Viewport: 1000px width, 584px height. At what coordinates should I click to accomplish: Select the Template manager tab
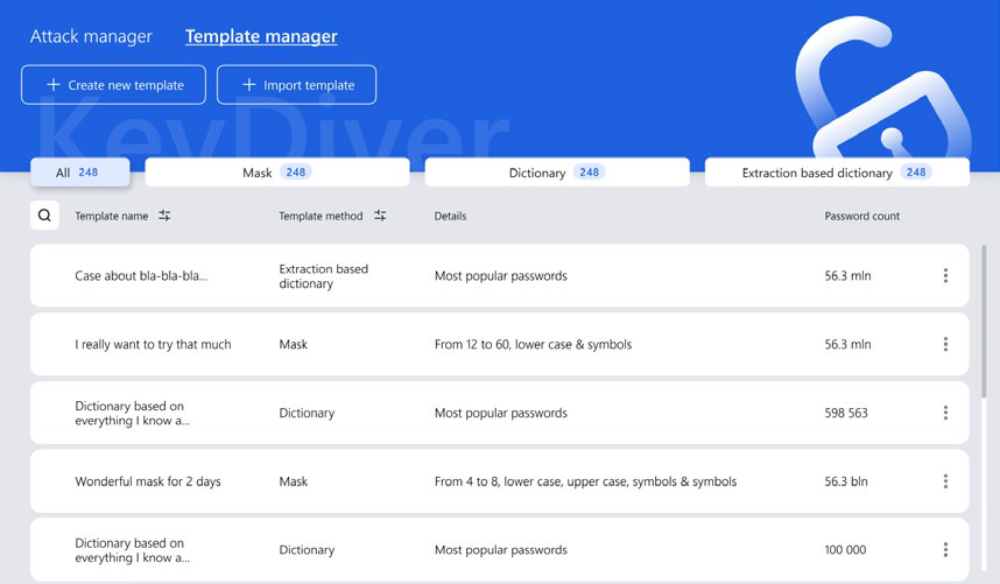click(x=261, y=37)
